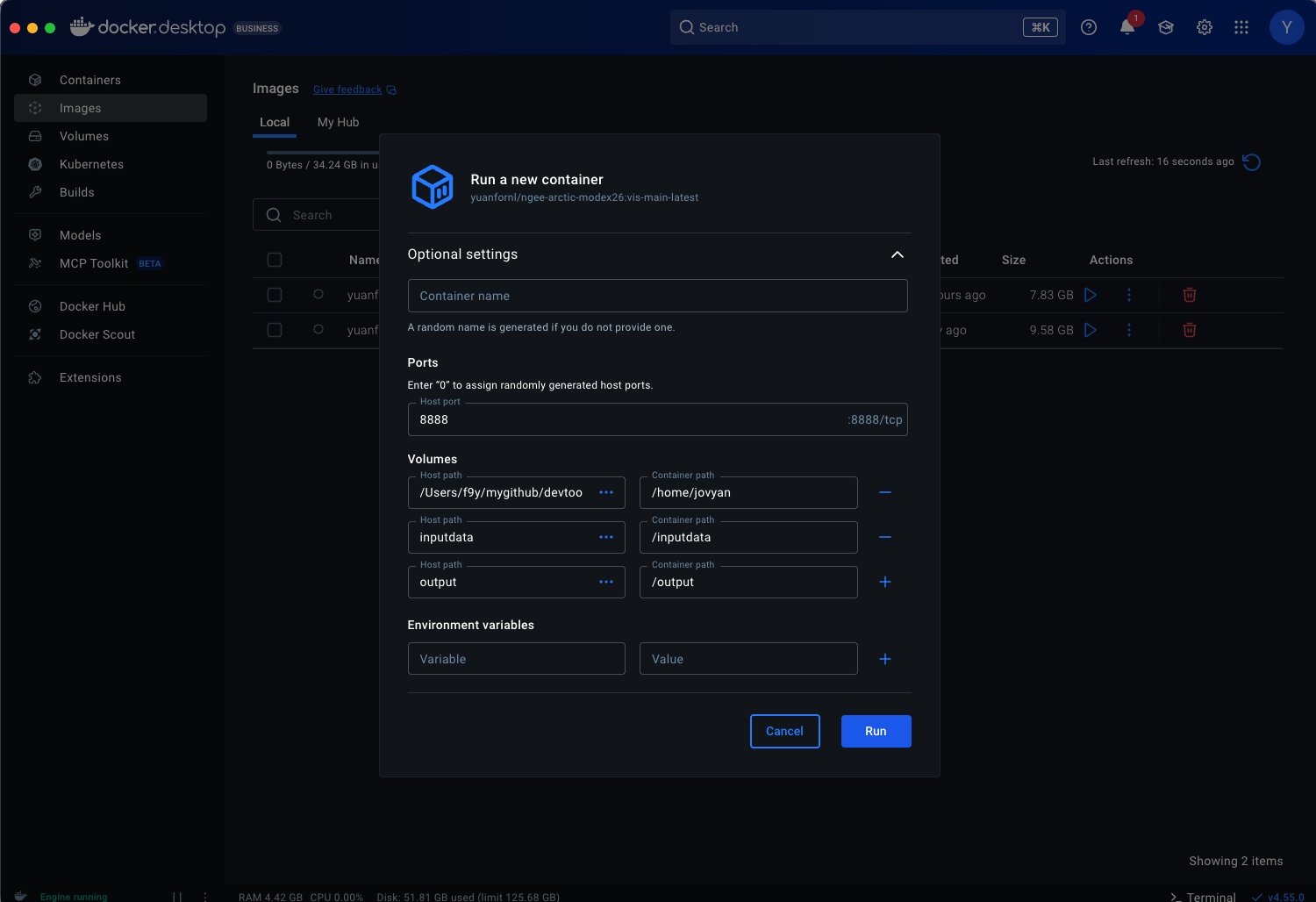Viewport: 1316px width, 902px height.
Task: Open Docker Desktop settings
Action: (x=1204, y=27)
